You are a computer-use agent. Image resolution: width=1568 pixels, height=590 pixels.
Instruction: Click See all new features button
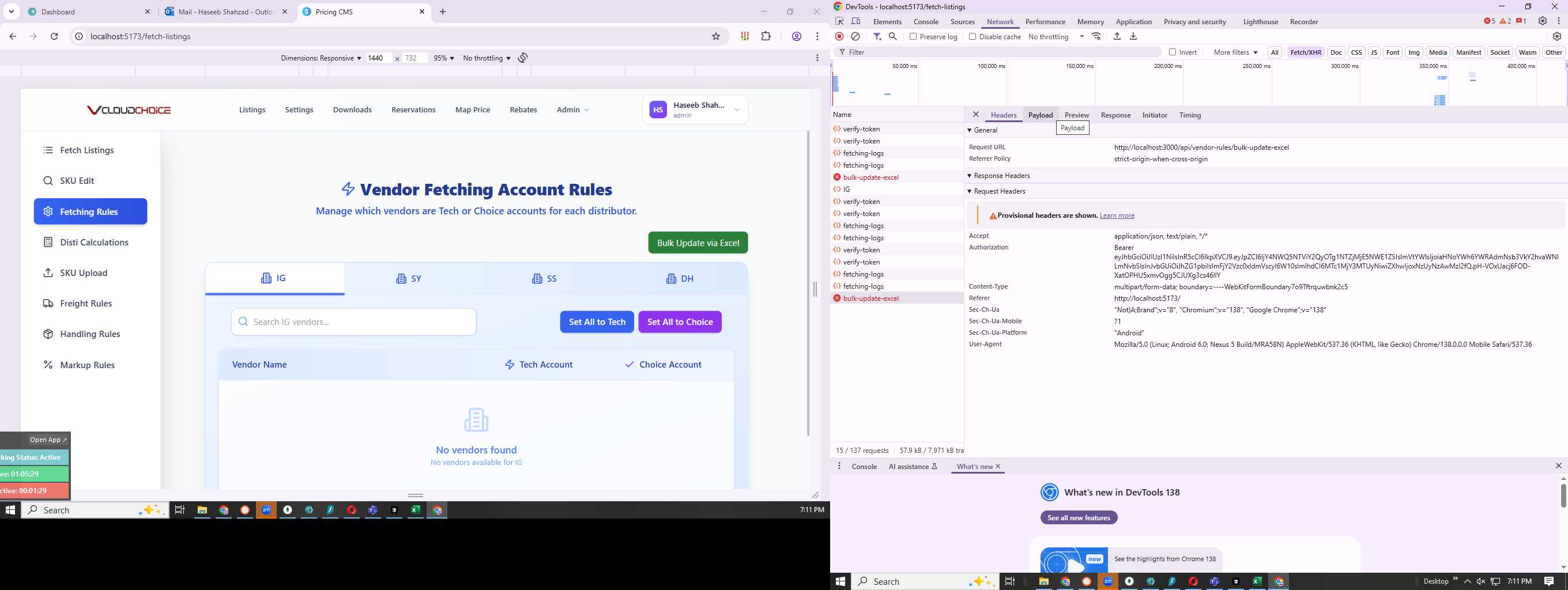(1079, 517)
